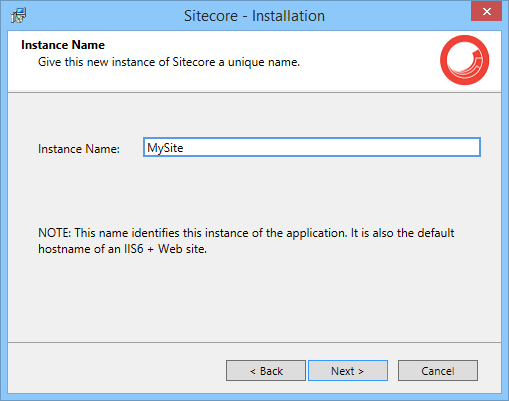Click the bold 'Instance Name' heading
Image resolution: width=509 pixels, height=401 pixels.
63,45
